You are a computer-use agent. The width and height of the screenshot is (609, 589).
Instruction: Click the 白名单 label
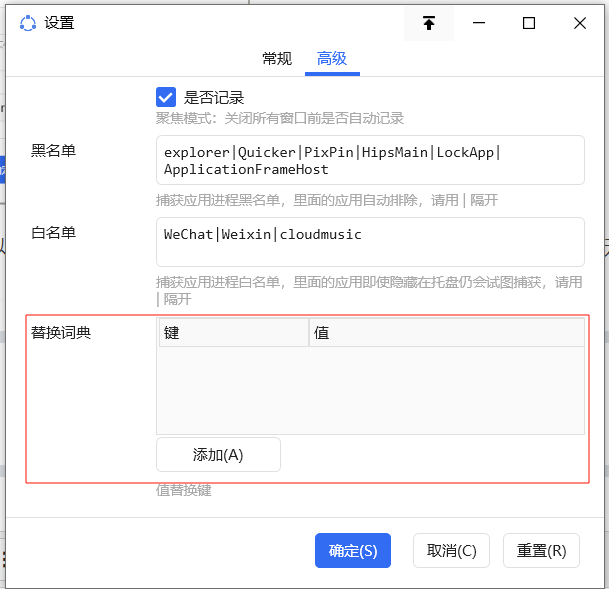54,233
